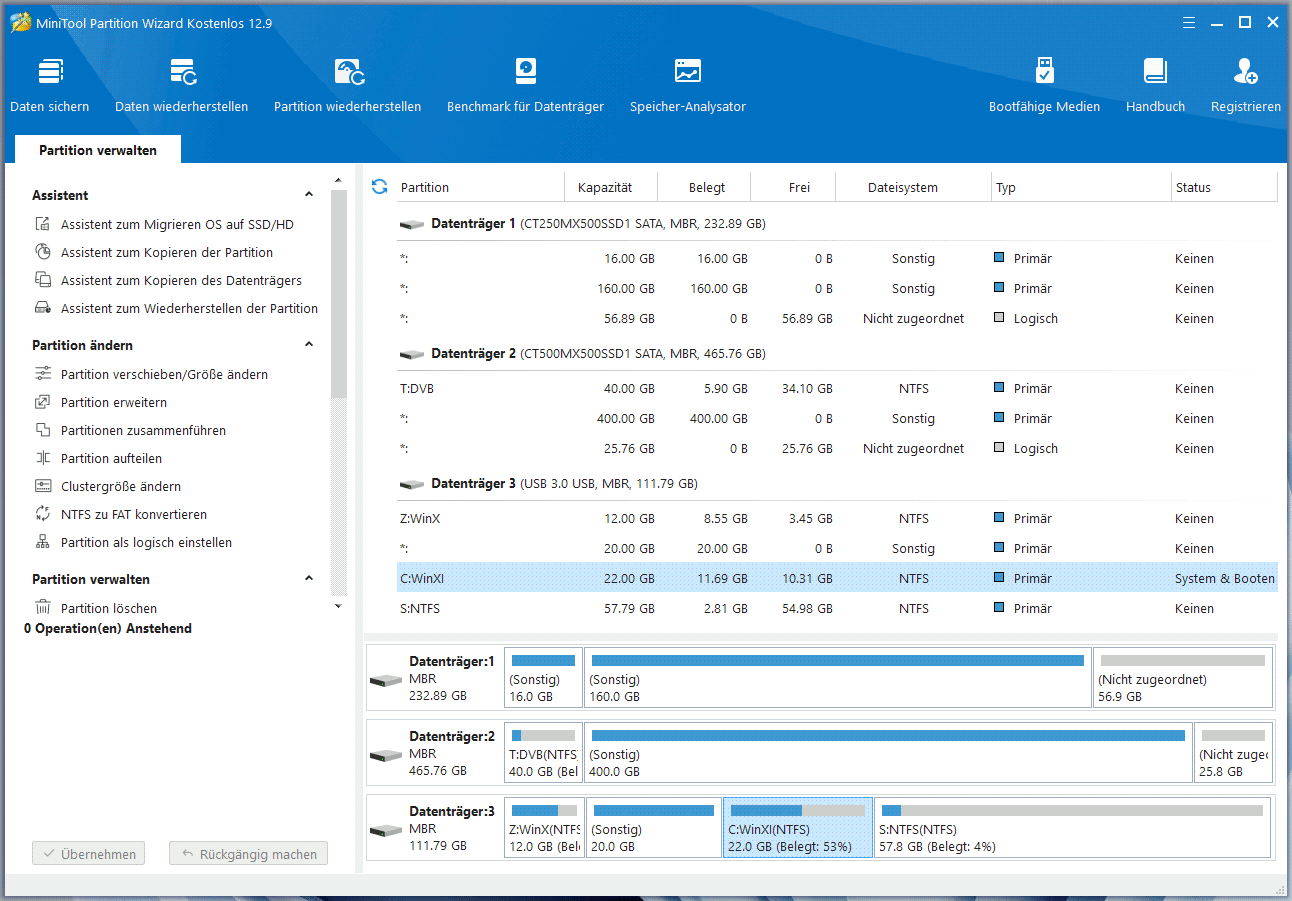This screenshot has width=1292, height=901.
Task: Collapse the Partition ändern section
Action: point(309,345)
